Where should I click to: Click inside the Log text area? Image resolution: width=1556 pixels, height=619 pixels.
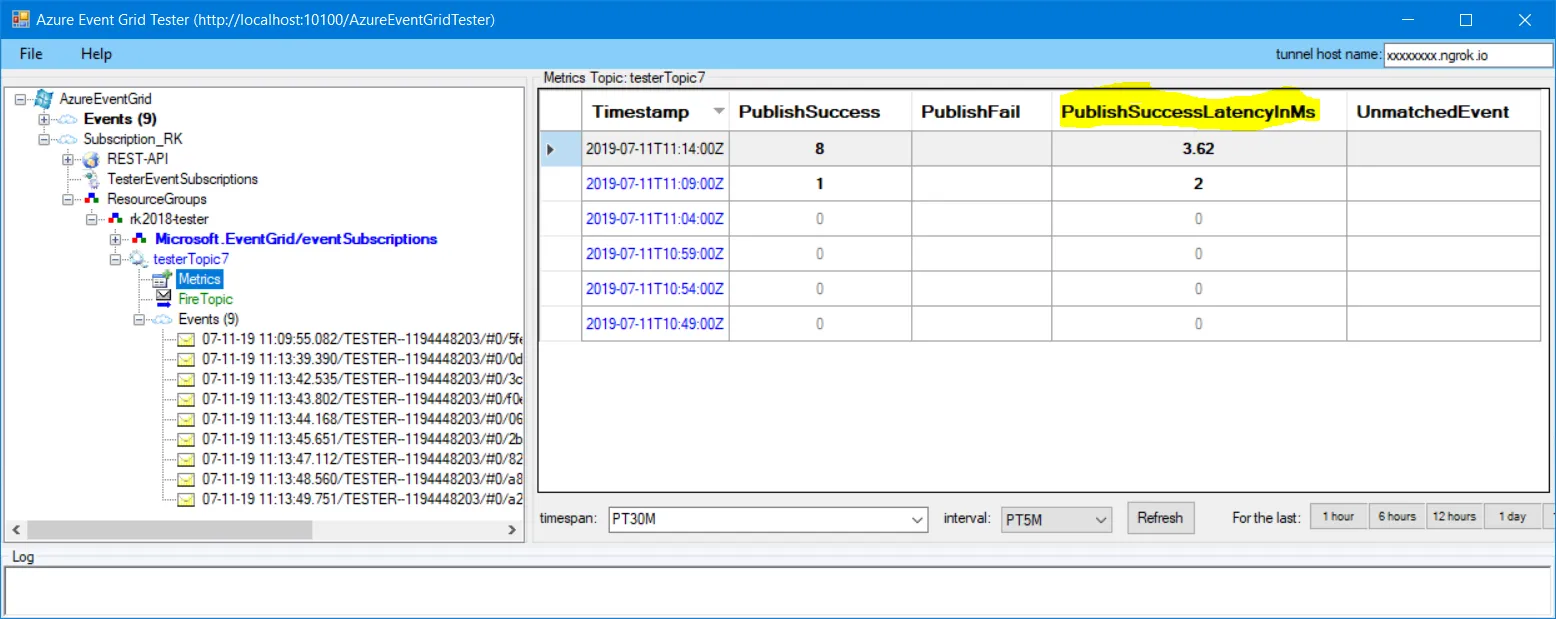(777, 590)
